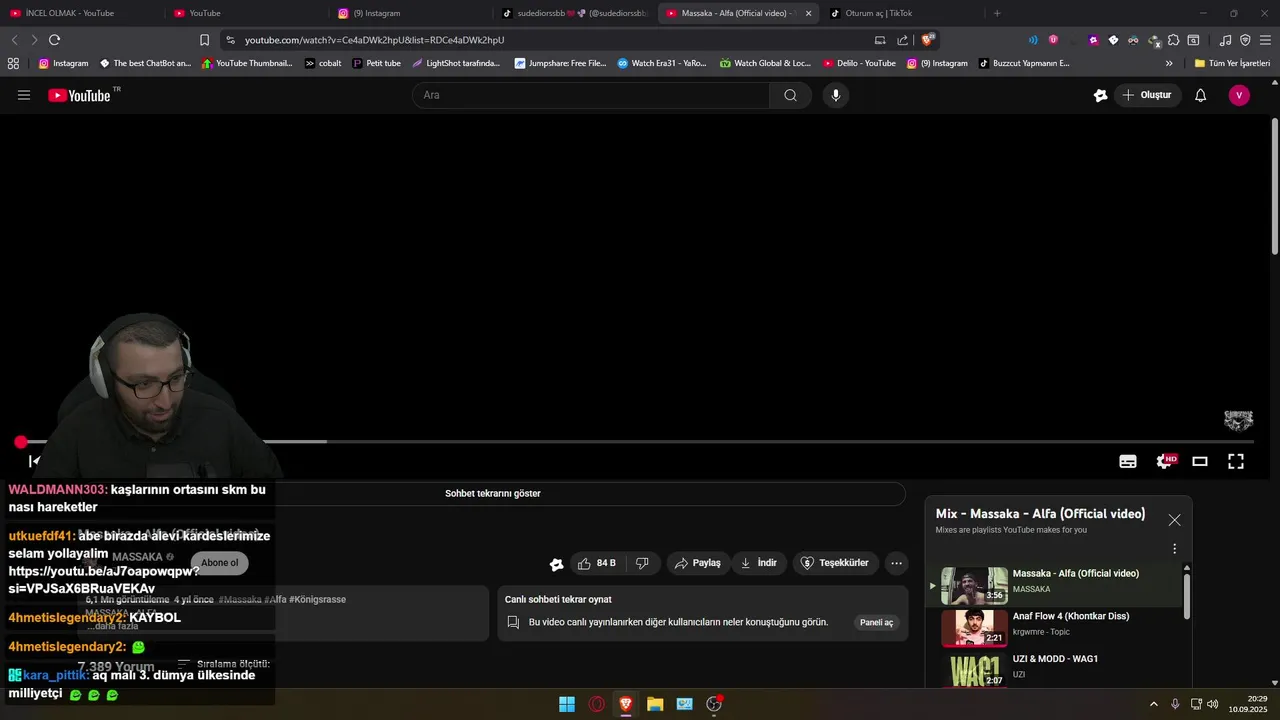The image size is (1280, 720).
Task: Play Anaf Flow 4 (Khontkar Diss)
Action: (1055, 628)
